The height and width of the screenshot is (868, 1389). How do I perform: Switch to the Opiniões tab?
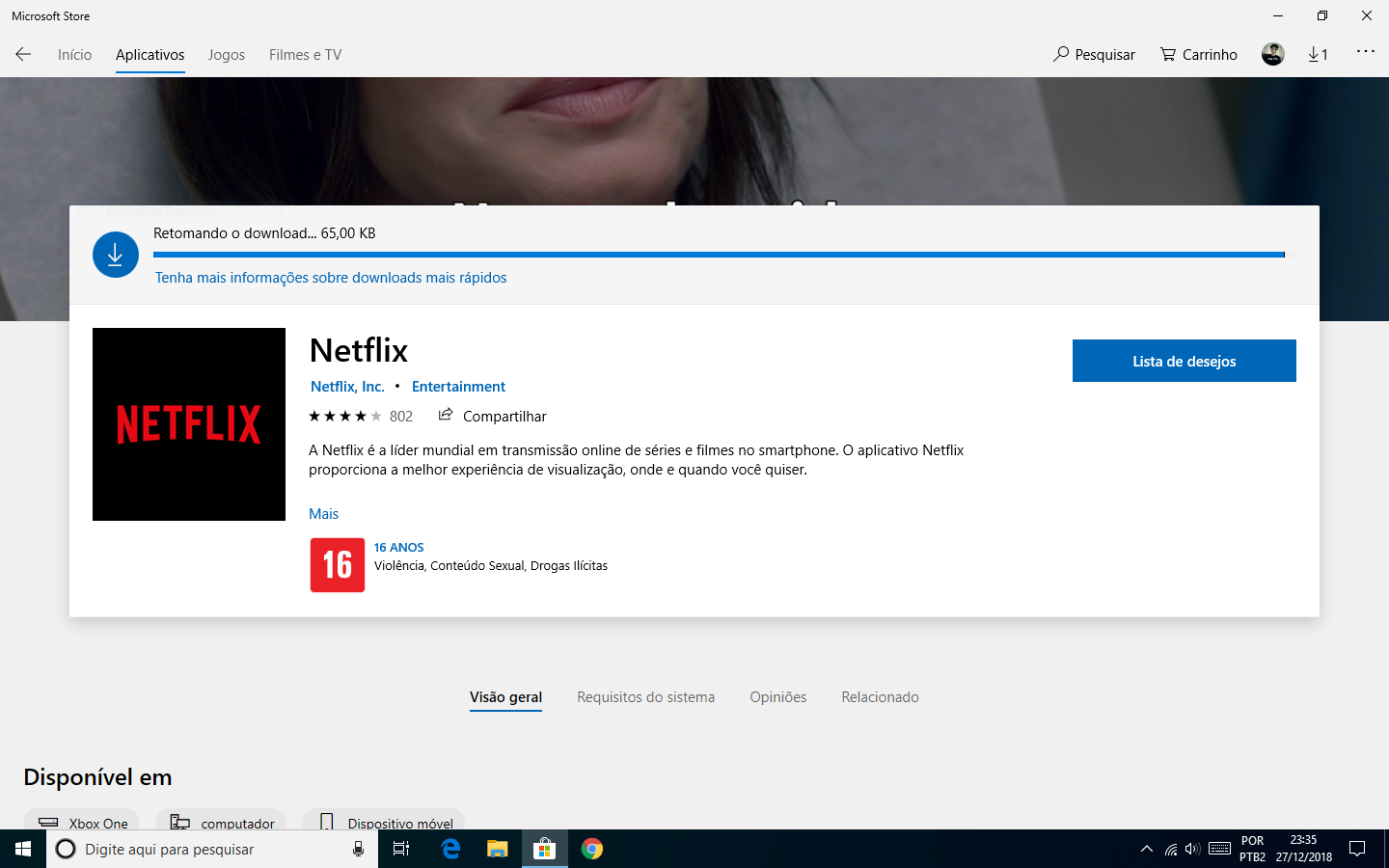[778, 697]
